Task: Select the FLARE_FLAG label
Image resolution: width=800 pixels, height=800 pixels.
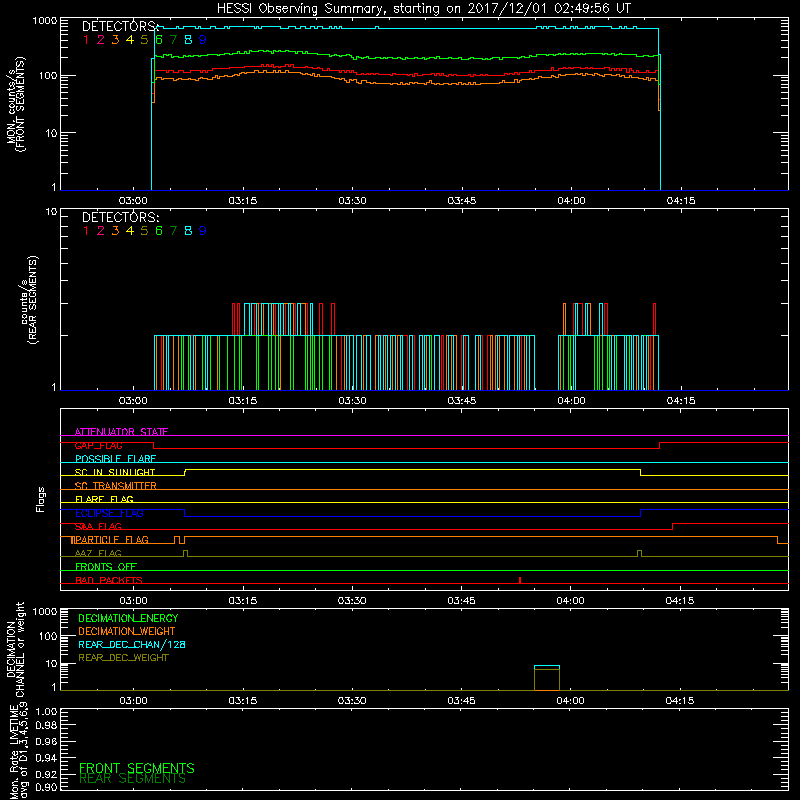Action: click(104, 499)
